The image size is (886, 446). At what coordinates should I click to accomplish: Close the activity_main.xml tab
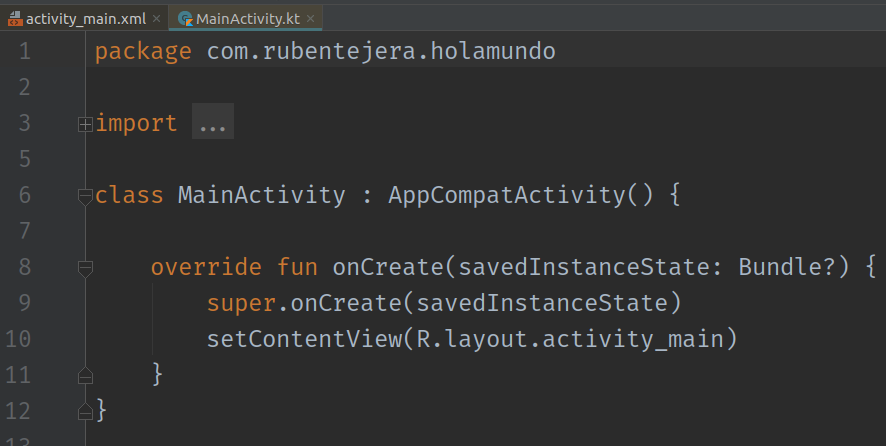157,19
